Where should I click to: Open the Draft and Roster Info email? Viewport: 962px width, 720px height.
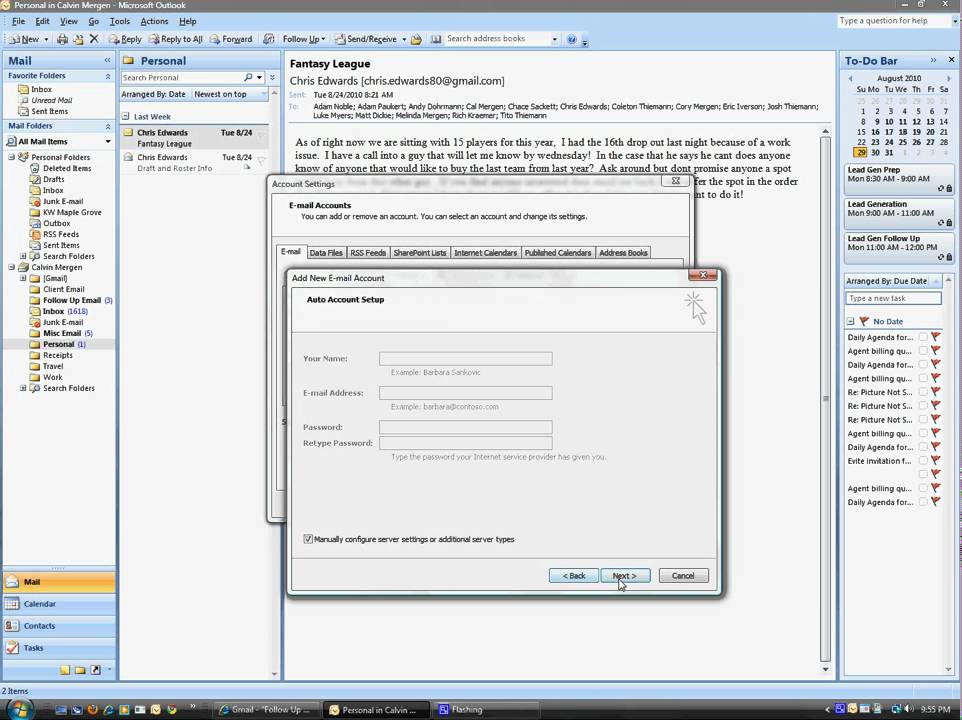pos(193,163)
